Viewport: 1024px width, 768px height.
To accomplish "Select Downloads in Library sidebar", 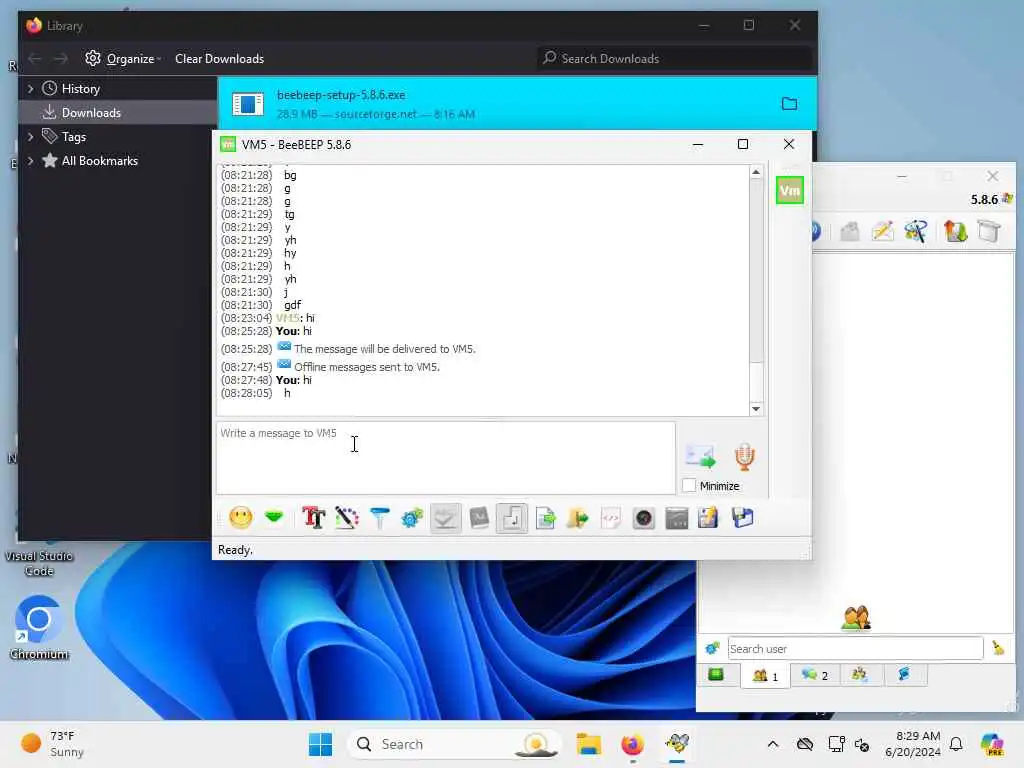I will 118,112.
